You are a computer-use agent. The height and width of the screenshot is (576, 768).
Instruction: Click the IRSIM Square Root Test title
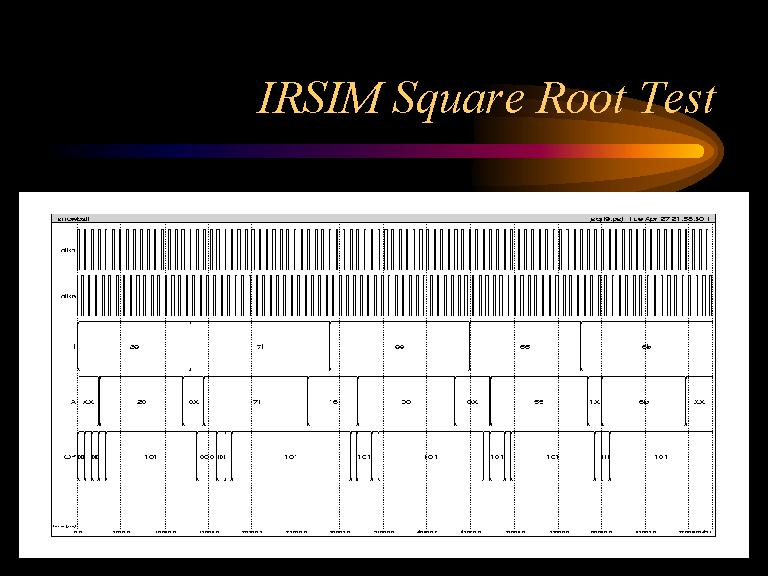tap(487, 99)
